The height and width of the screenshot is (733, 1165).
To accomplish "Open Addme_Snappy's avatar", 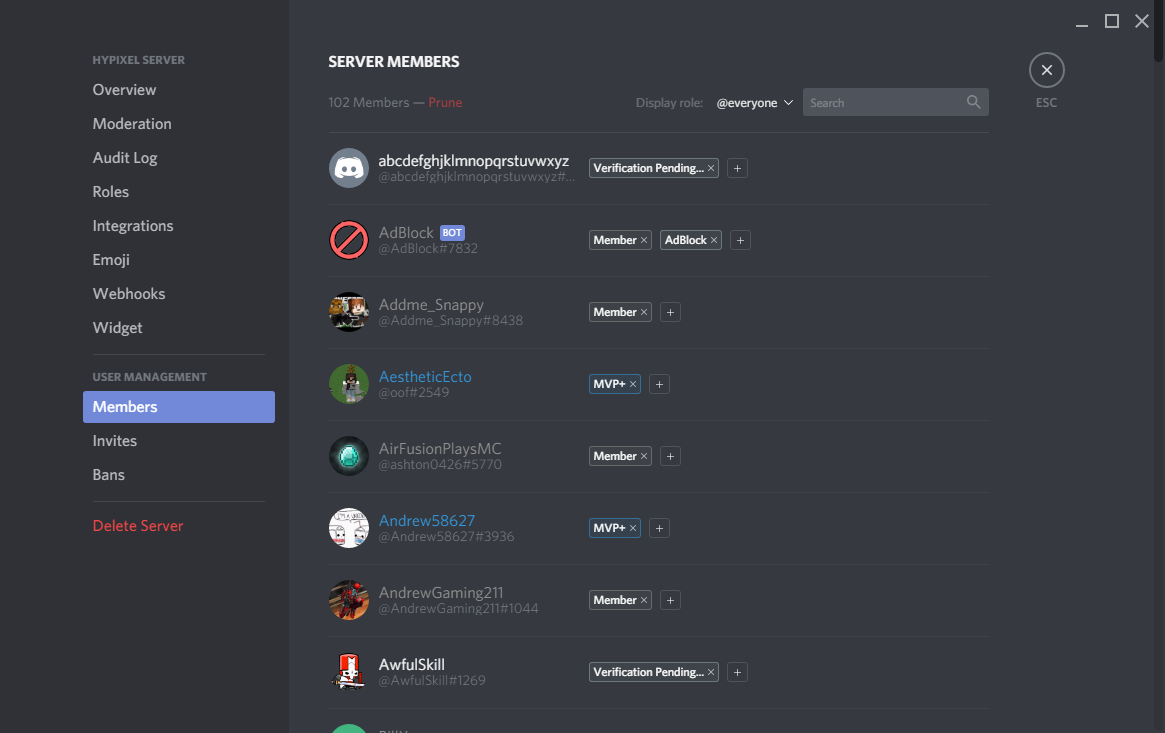I will pyautogui.click(x=348, y=312).
